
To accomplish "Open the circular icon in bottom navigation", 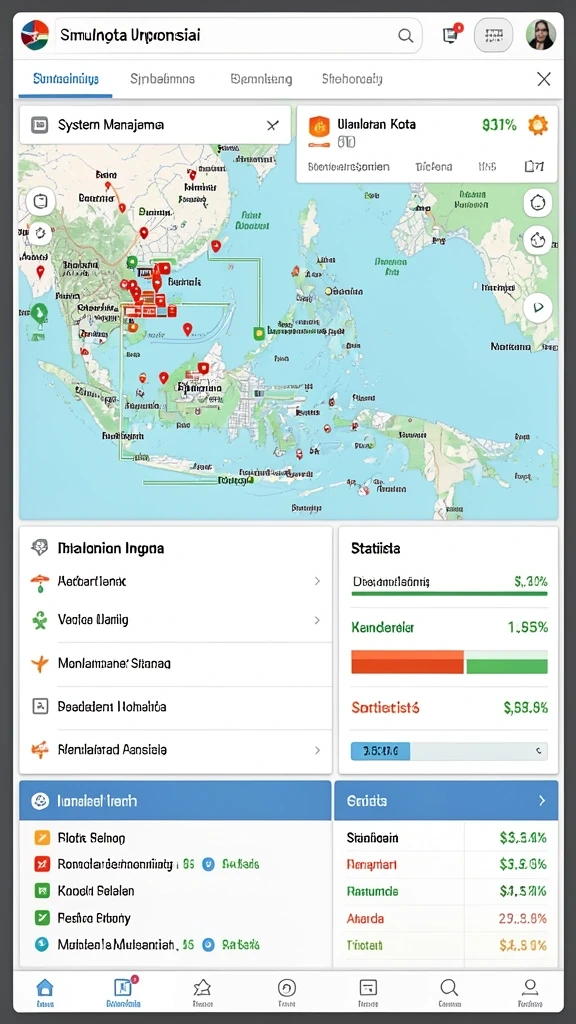I will 287,992.
